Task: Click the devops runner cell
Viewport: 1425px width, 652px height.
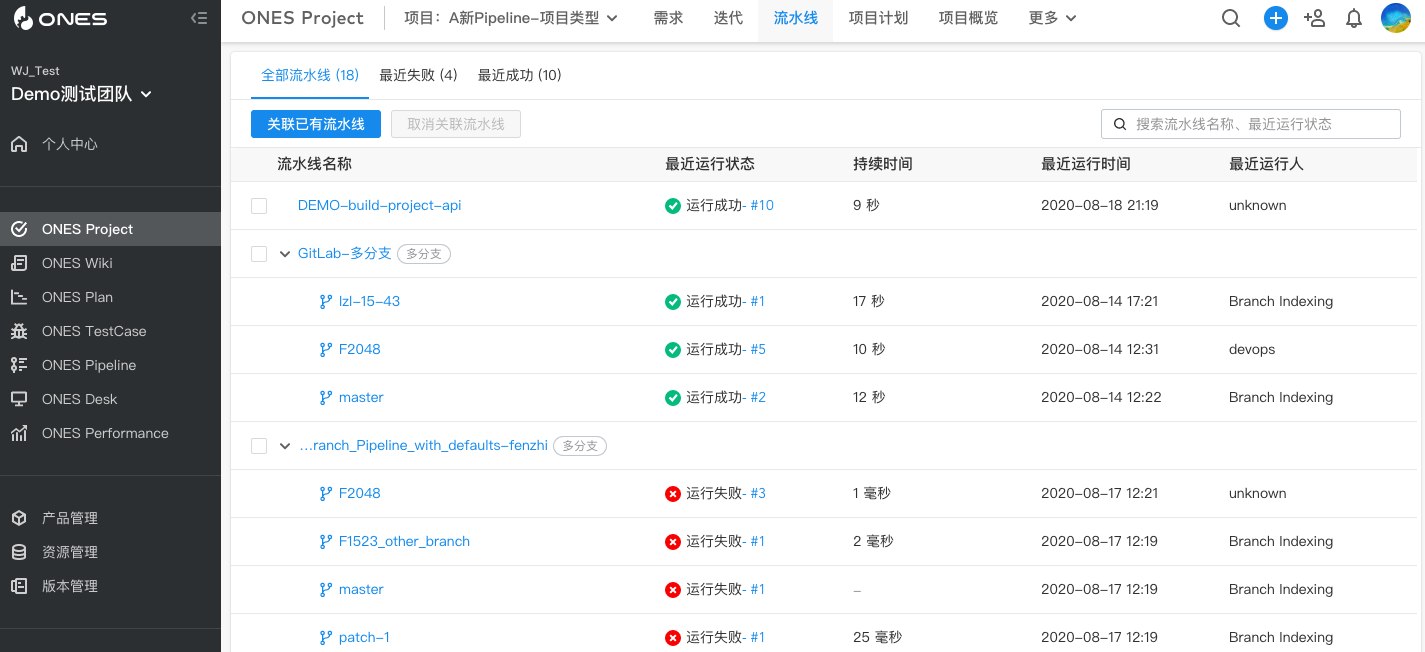Action: (x=1252, y=349)
